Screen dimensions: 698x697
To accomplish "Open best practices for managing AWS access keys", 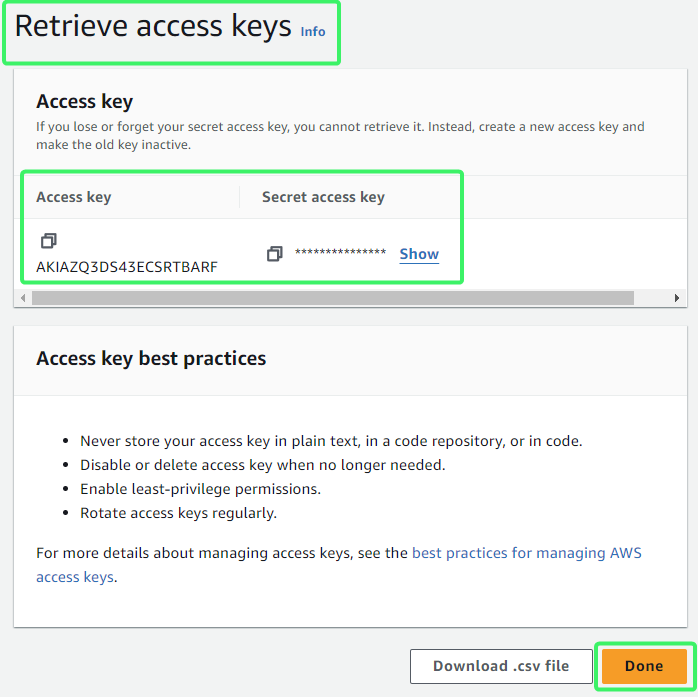I will coord(338,565).
